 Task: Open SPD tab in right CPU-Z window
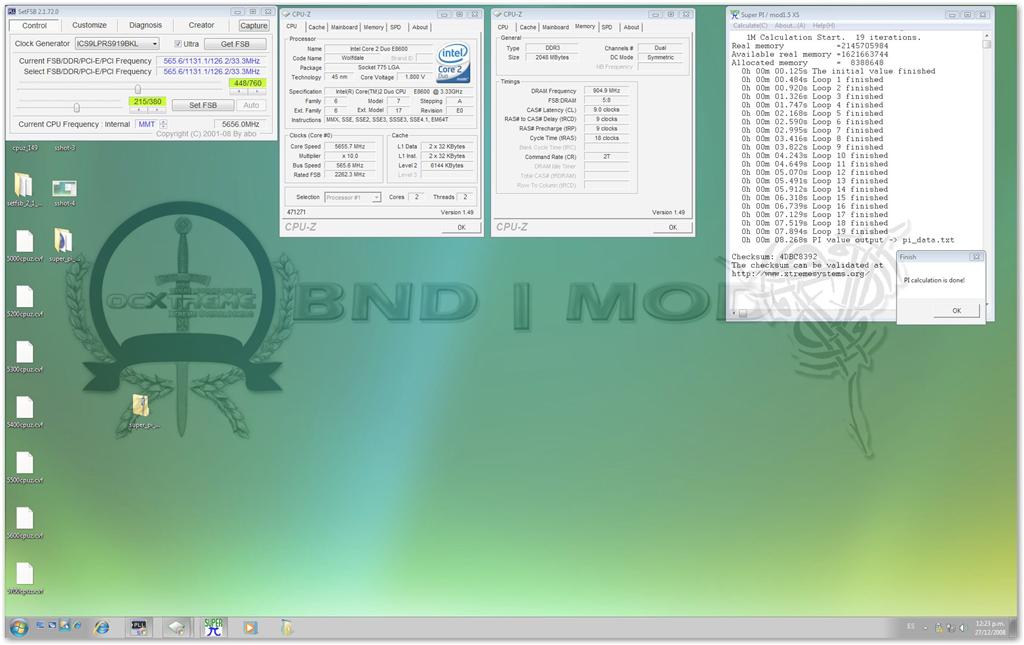pyautogui.click(x=607, y=27)
